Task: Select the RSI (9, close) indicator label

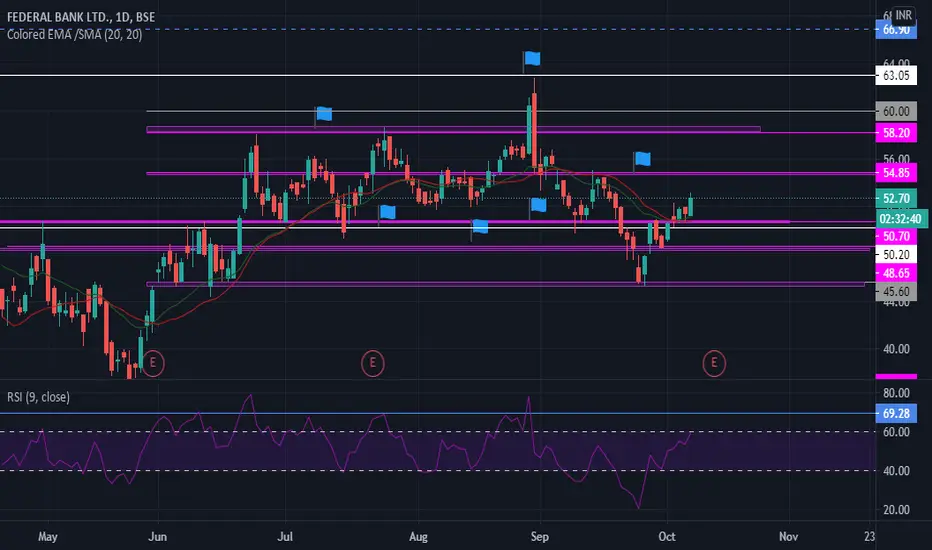Action: [x=38, y=397]
